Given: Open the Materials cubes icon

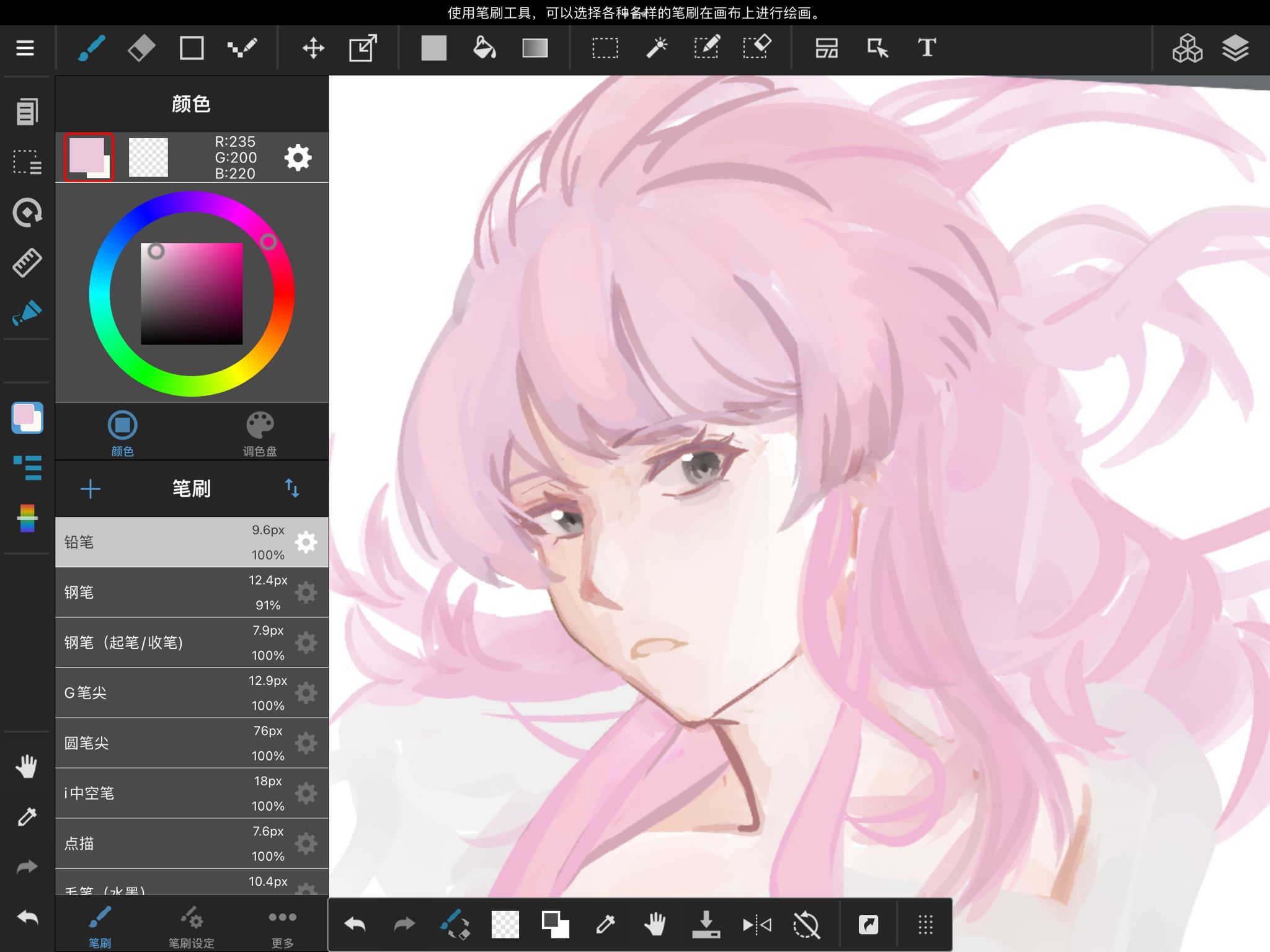Looking at the screenshot, I should click(1187, 48).
